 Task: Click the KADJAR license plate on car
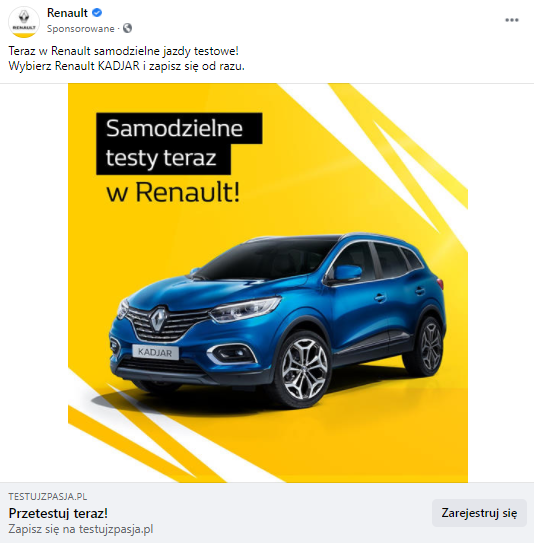pos(155,352)
